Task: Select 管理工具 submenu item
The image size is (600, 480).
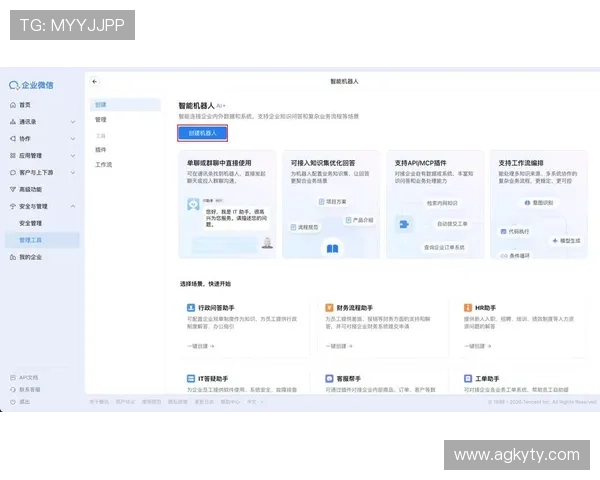Action: coord(42,240)
